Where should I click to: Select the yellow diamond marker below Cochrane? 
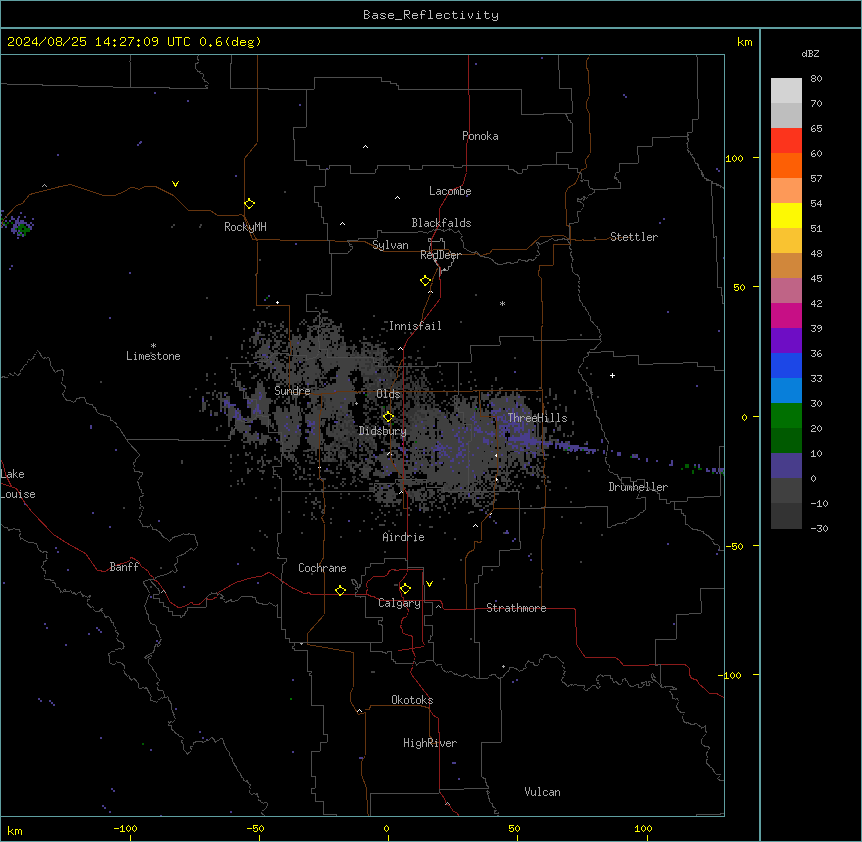(340, 590)
